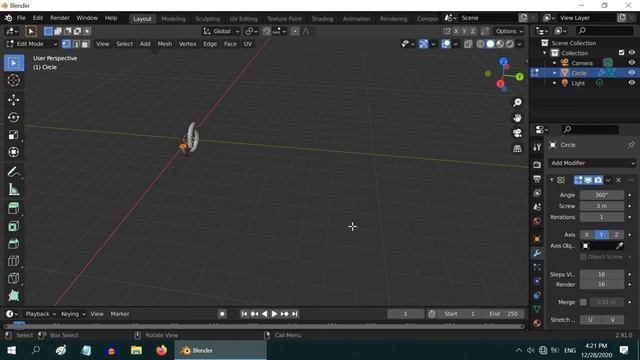The width and height of the screenshot is (640, 360).
Task: Remove the Screw modifier
Action: 618,180
